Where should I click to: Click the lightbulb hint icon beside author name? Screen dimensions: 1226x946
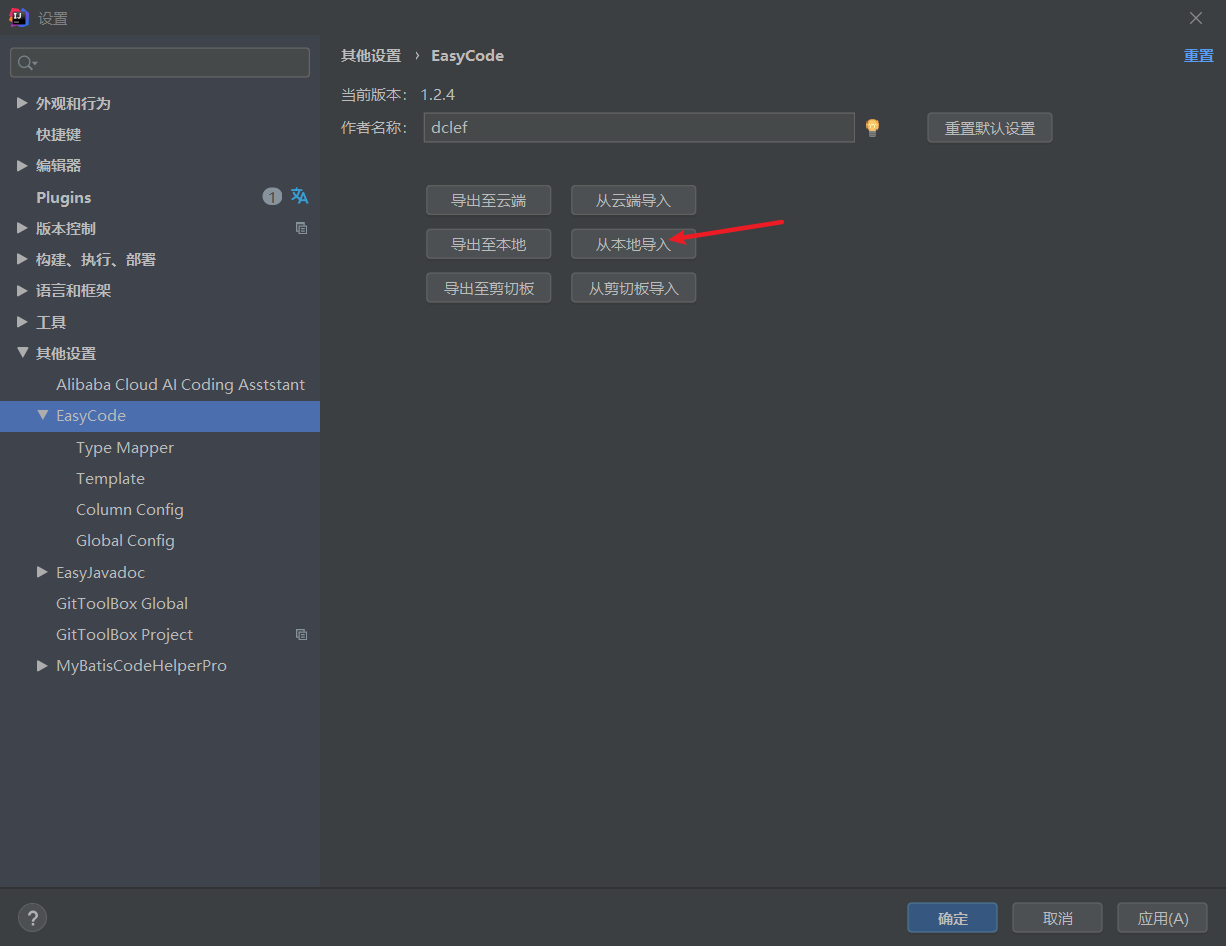coord(872,127)
